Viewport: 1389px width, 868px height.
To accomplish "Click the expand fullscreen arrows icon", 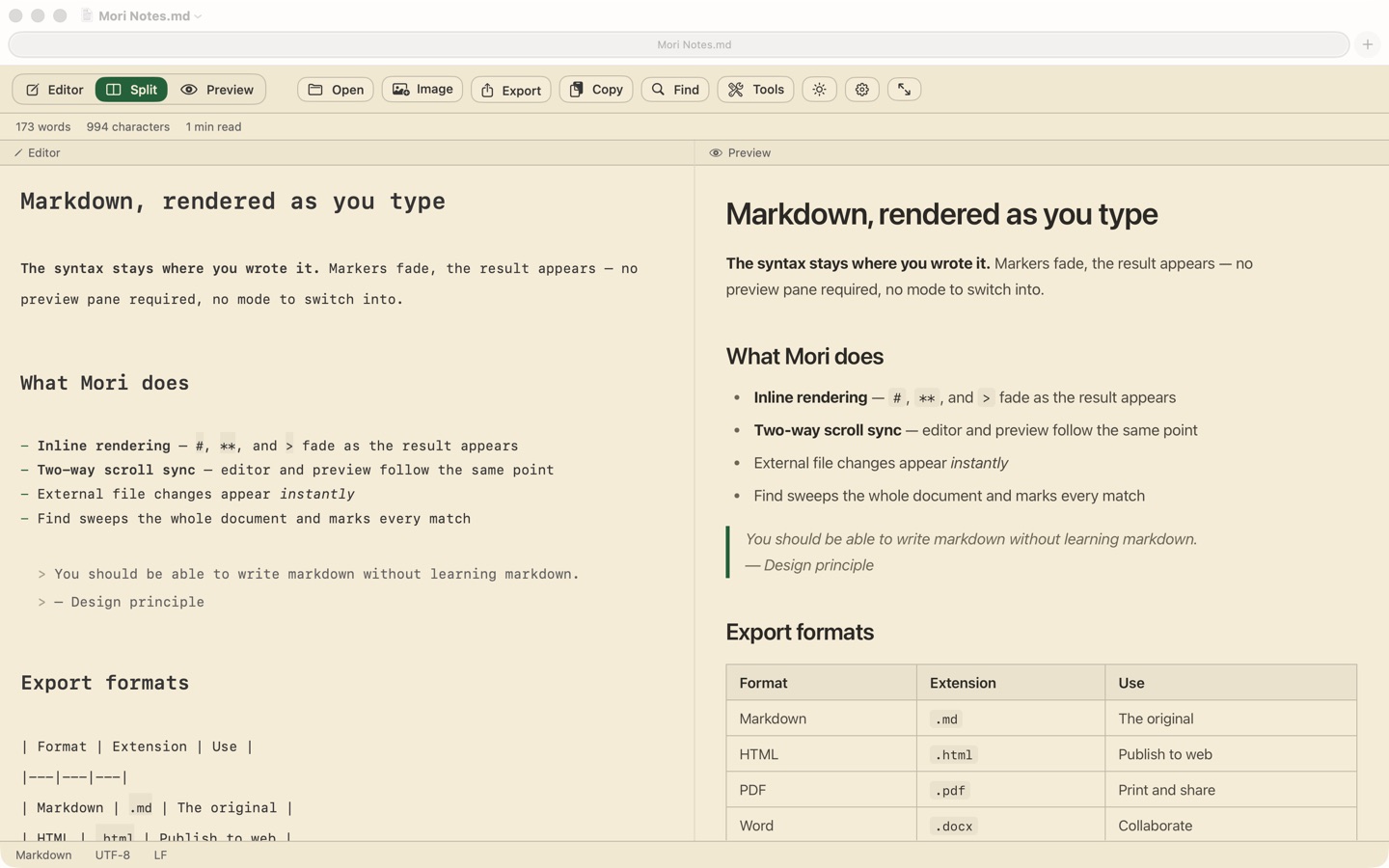I will pos(905,90).
